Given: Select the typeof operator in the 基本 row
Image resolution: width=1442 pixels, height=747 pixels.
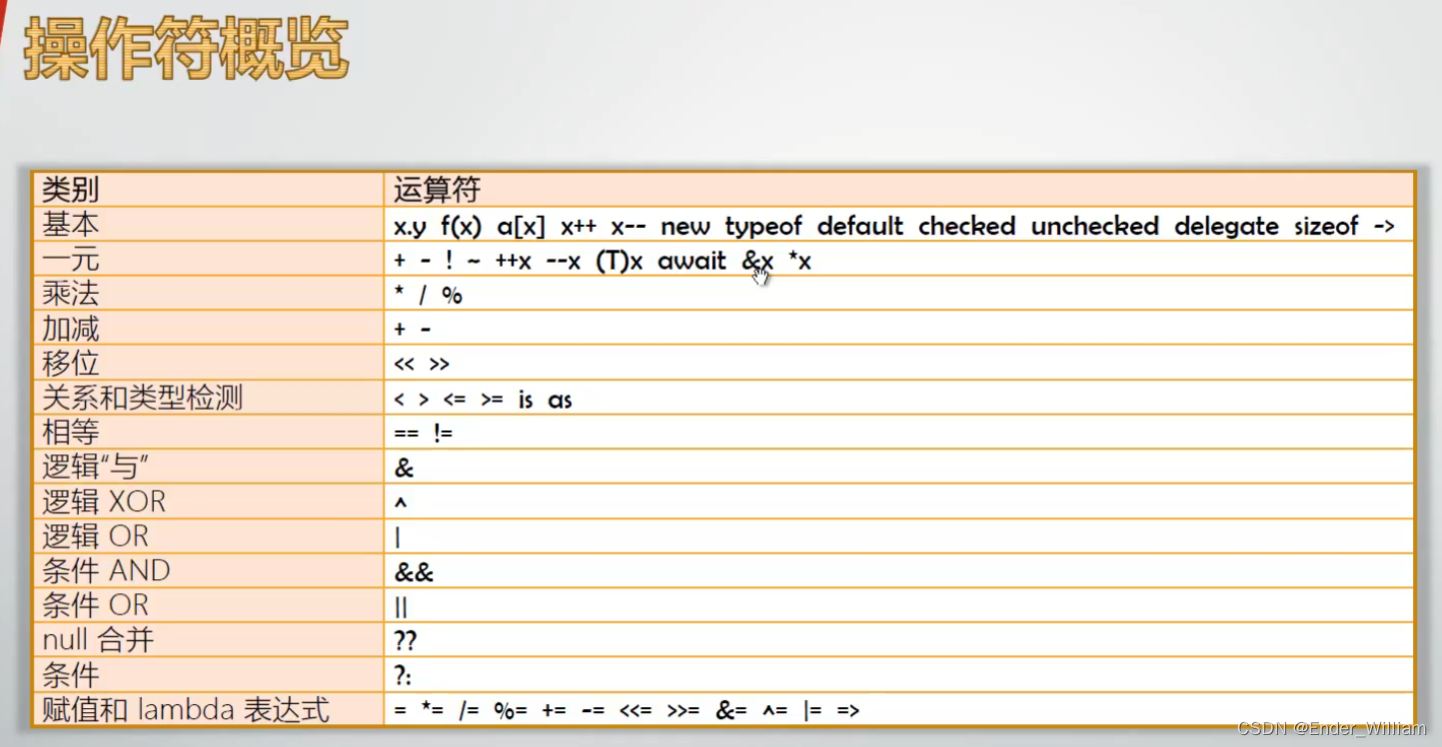Looking at the screenshot, I should 762,226.
